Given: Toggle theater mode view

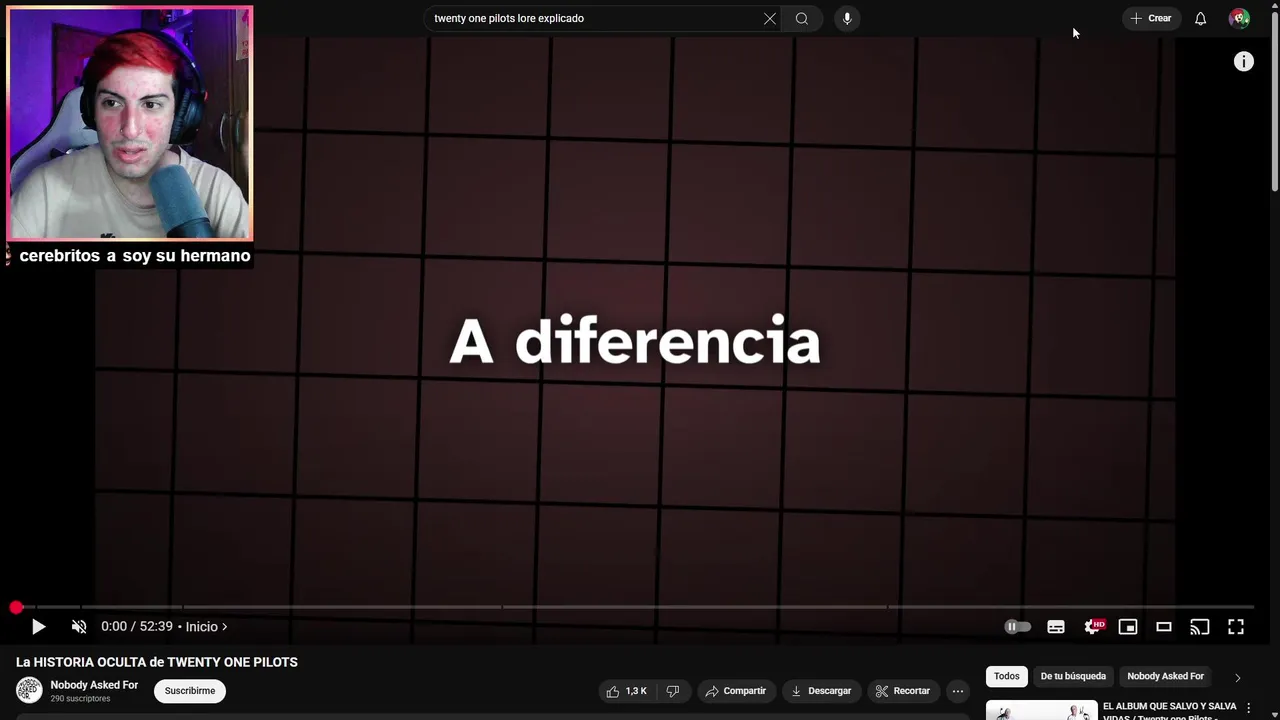Looking at the screenshot, I should [1164, 627].
